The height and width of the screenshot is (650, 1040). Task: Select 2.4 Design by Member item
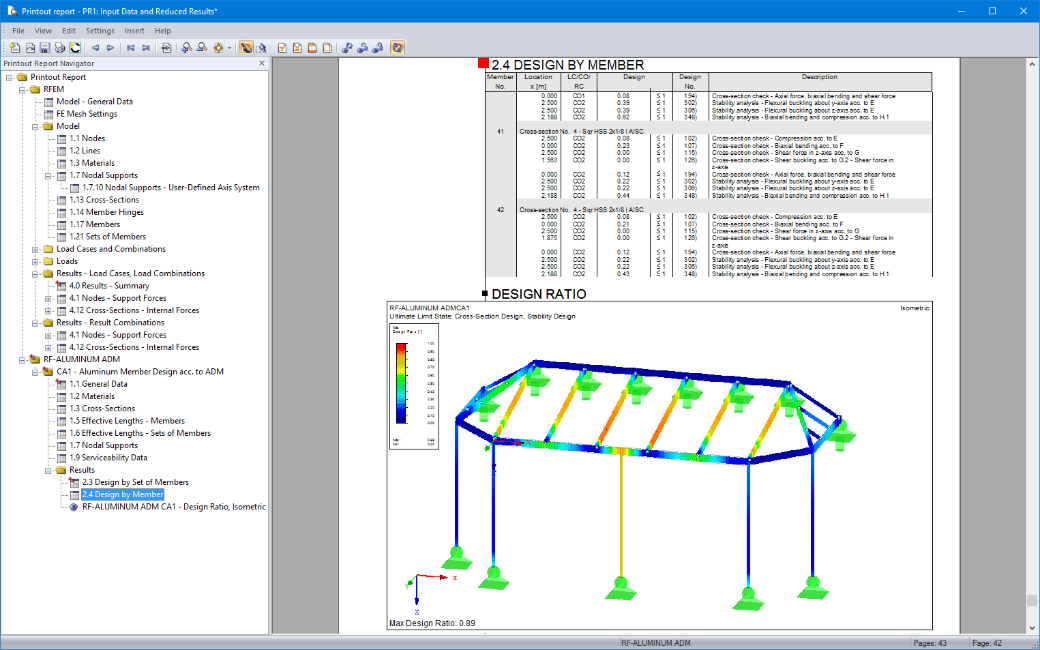pos(123,495)
